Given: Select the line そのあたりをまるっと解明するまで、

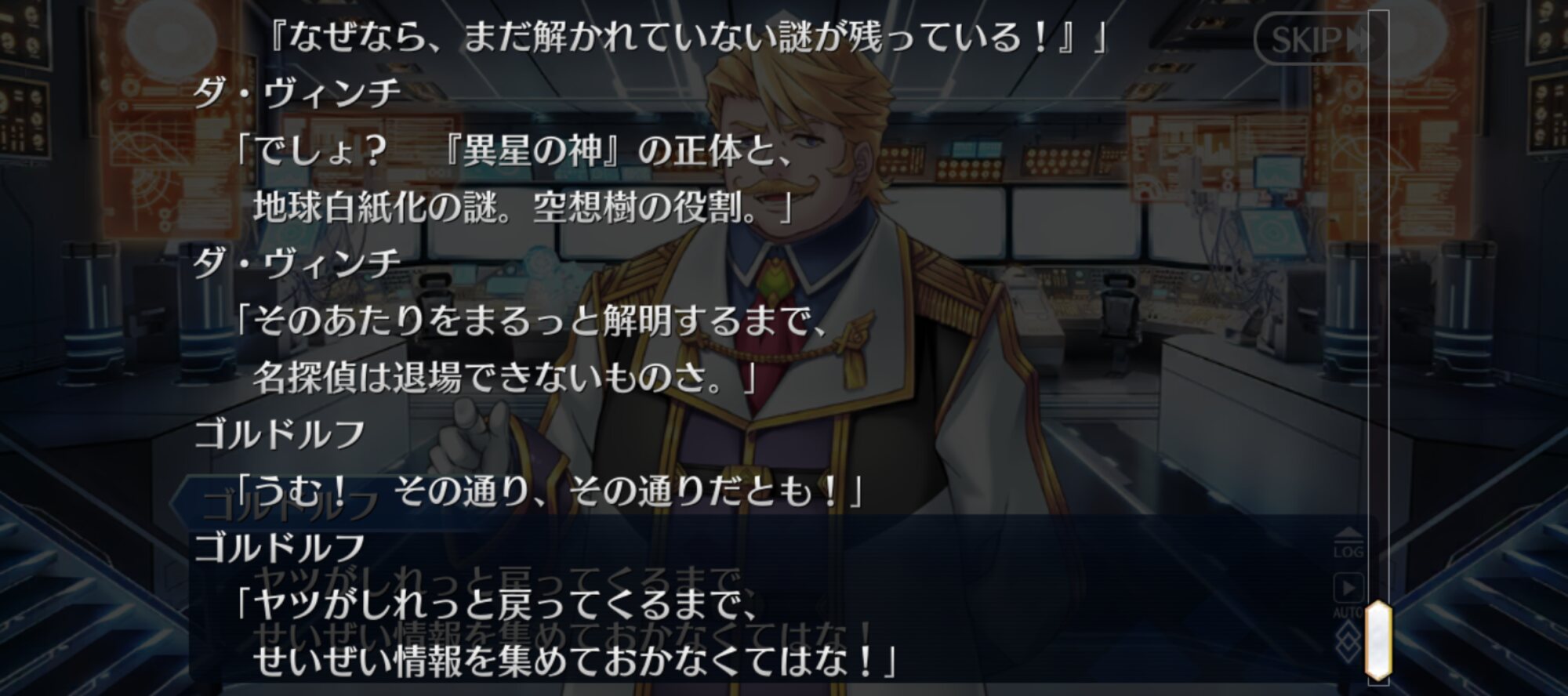Looking at the screenshot, I should (x=532, y=321).
